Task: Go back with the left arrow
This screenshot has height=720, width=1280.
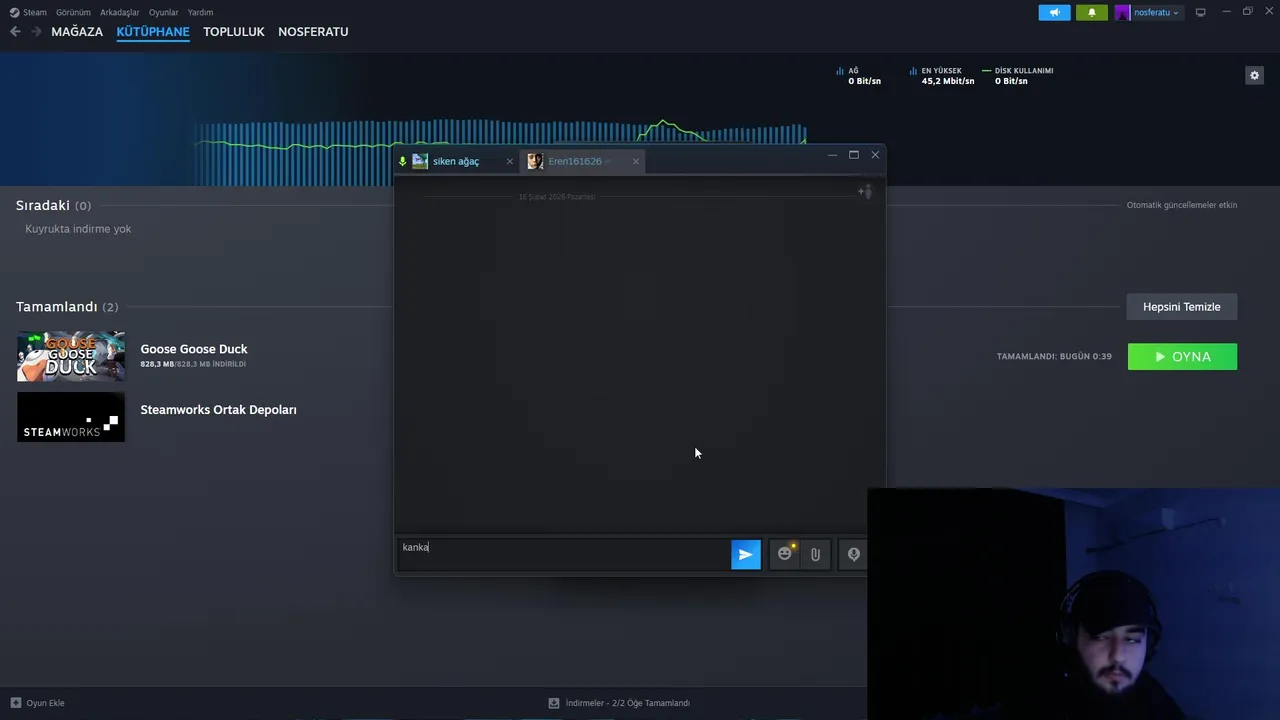Action: coord(15,32)
